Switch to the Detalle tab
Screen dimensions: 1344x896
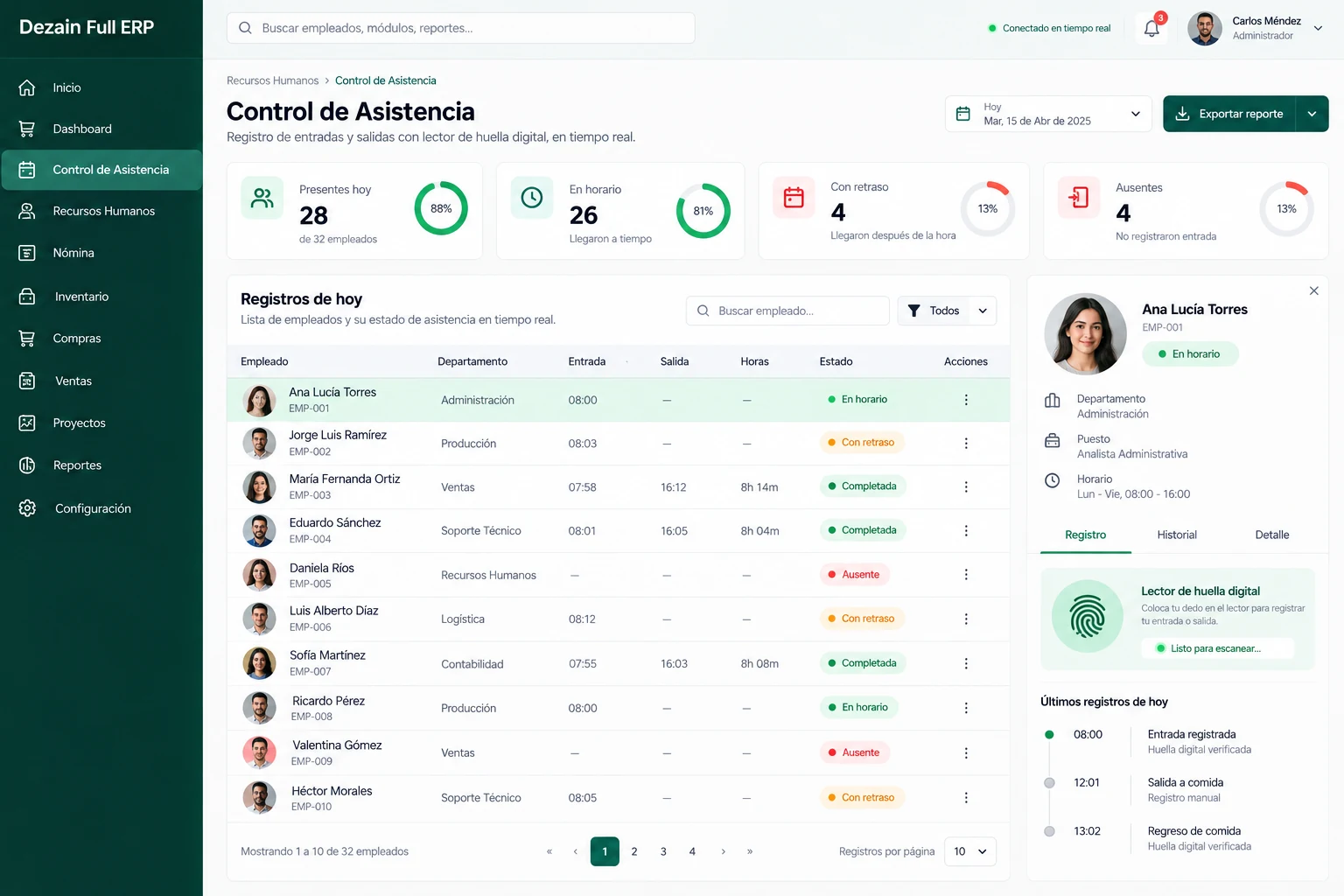coord(1272,535)
